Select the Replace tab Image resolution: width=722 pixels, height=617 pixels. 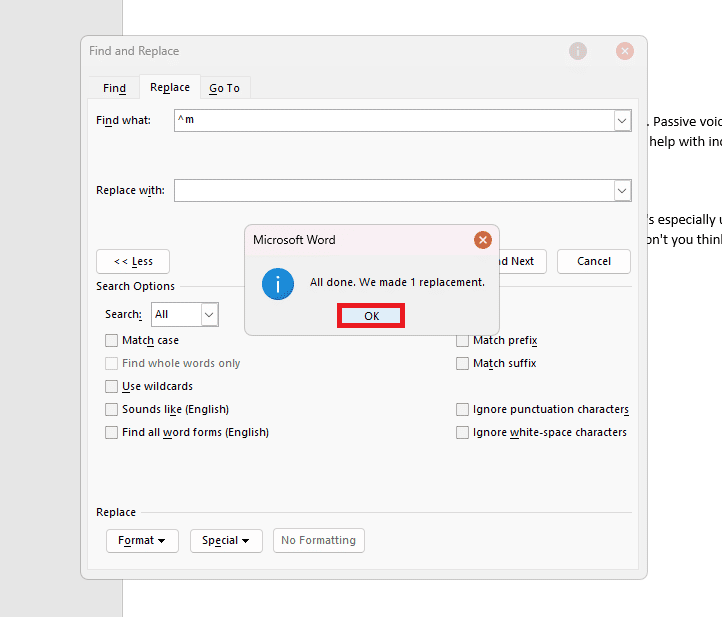click(170, 88)
